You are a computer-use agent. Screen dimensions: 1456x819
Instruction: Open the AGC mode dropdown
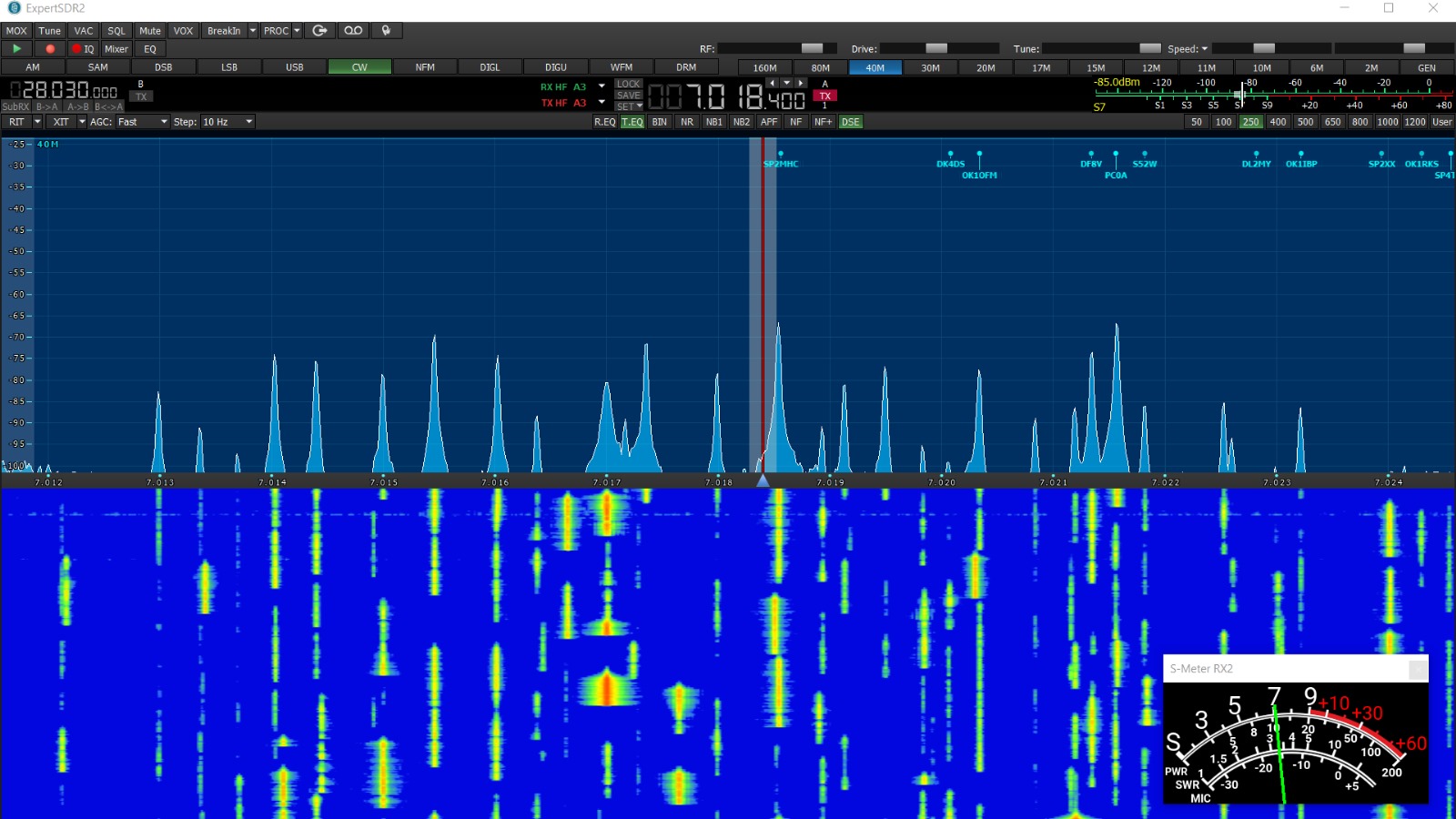coord(164,122)
